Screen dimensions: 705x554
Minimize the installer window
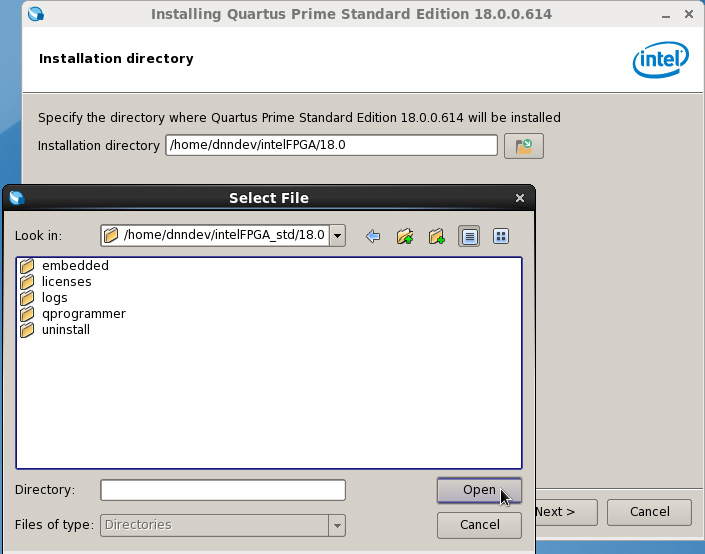pos(666,15)
